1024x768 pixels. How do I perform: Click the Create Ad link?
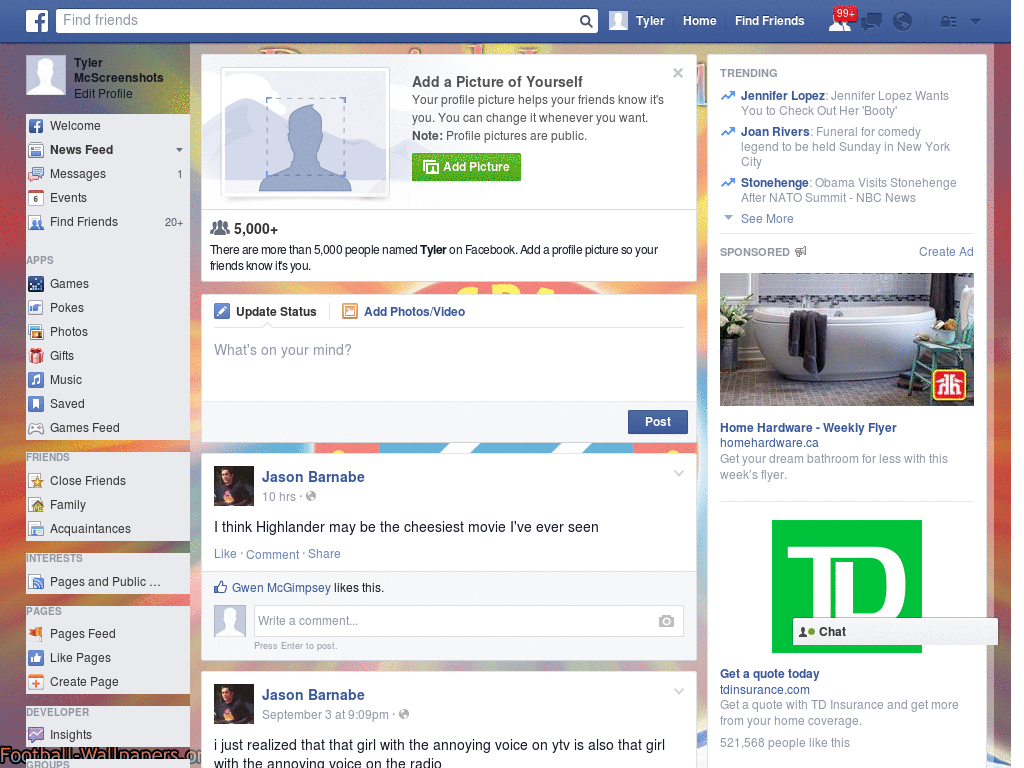[946, 252]
